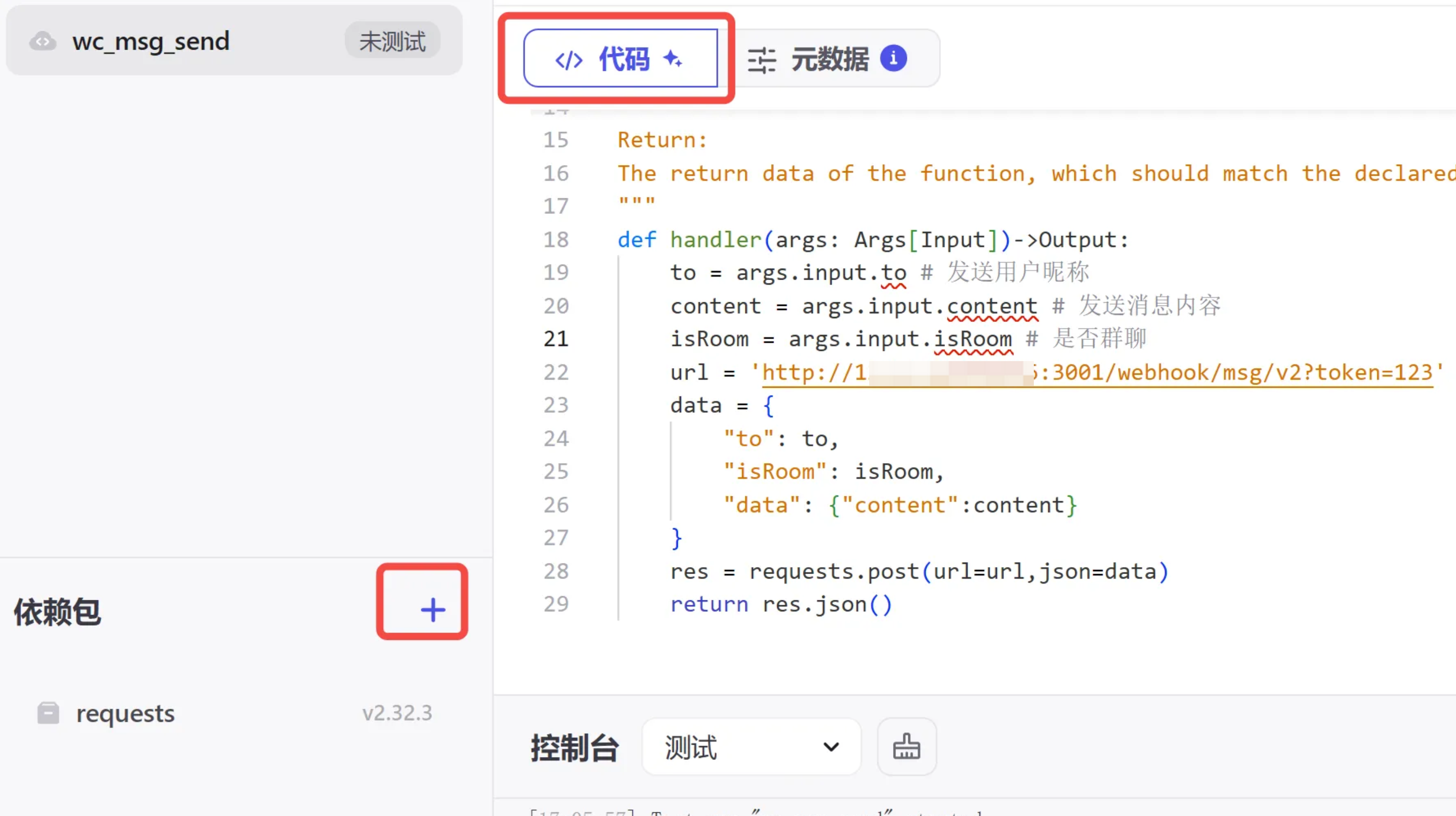Select the wc_msg_send tool item
1456x816 pixels.
click(x=151, y=41)
